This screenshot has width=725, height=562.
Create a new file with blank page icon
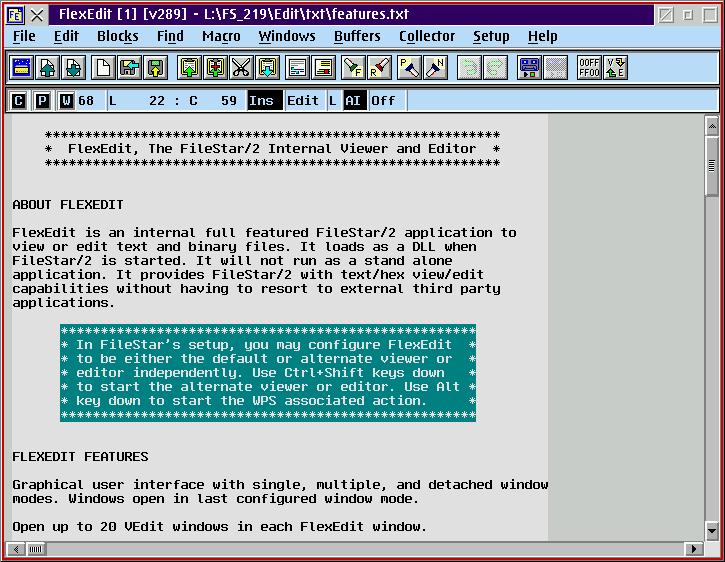pyautogui.click(x=103, y=68)
